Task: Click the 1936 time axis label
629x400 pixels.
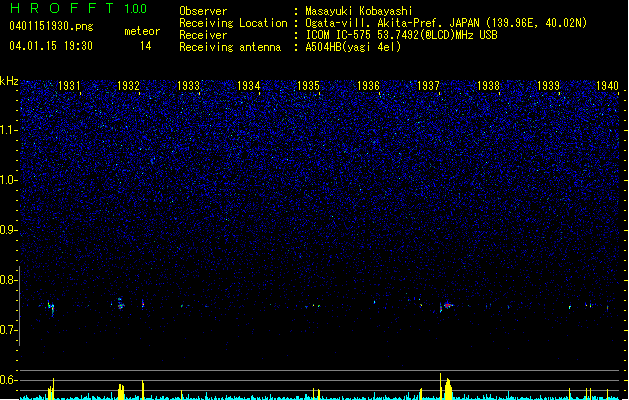Action: pos(368,86)
